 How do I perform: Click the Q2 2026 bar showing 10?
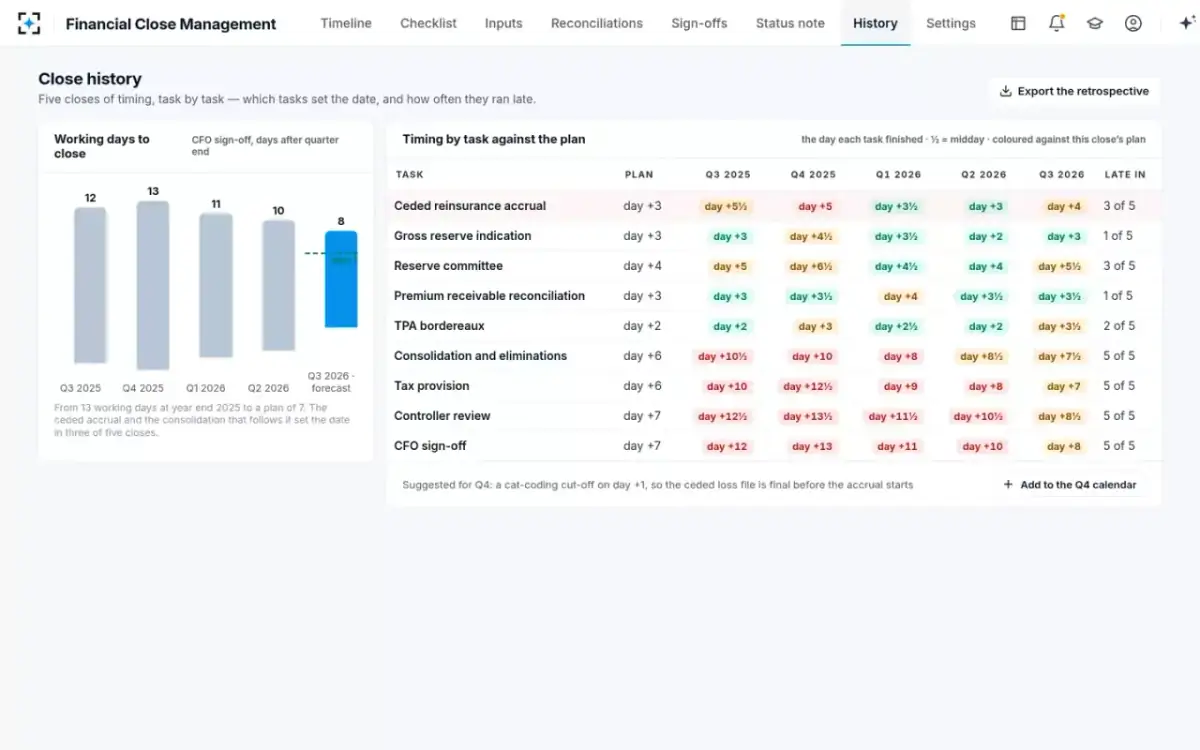[278, 285]
